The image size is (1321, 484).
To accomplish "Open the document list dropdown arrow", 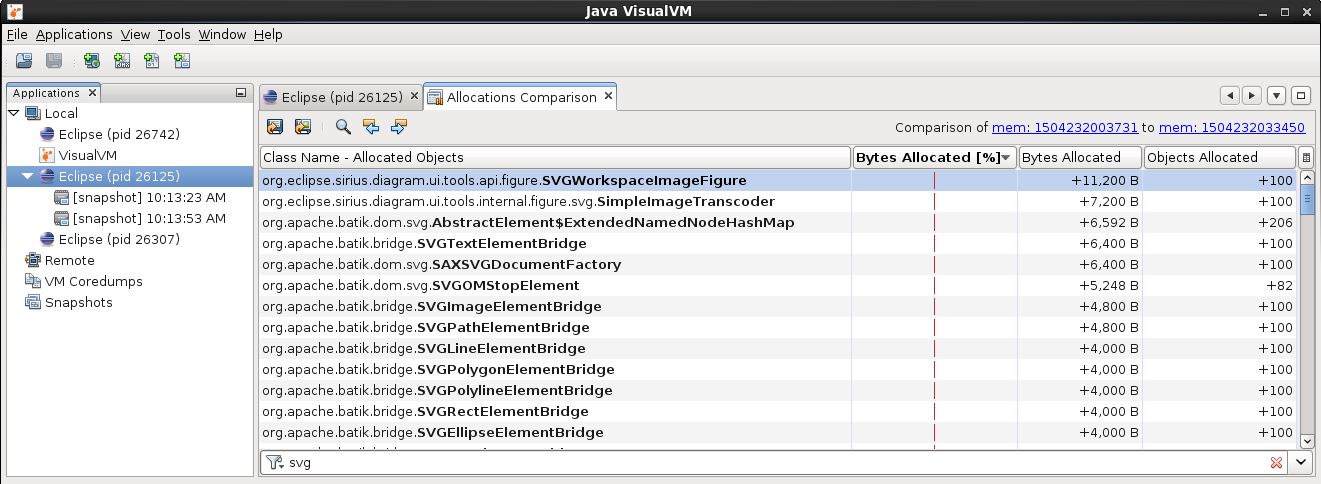I will (x=1276, y=96).
